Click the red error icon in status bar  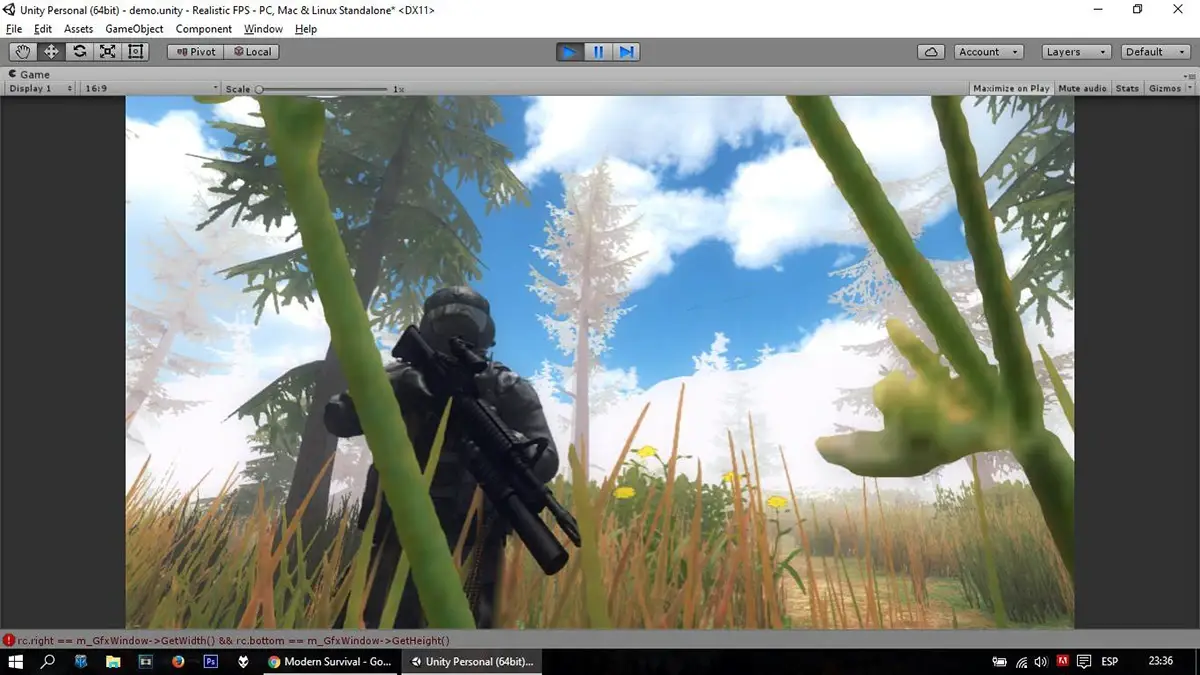9,640
